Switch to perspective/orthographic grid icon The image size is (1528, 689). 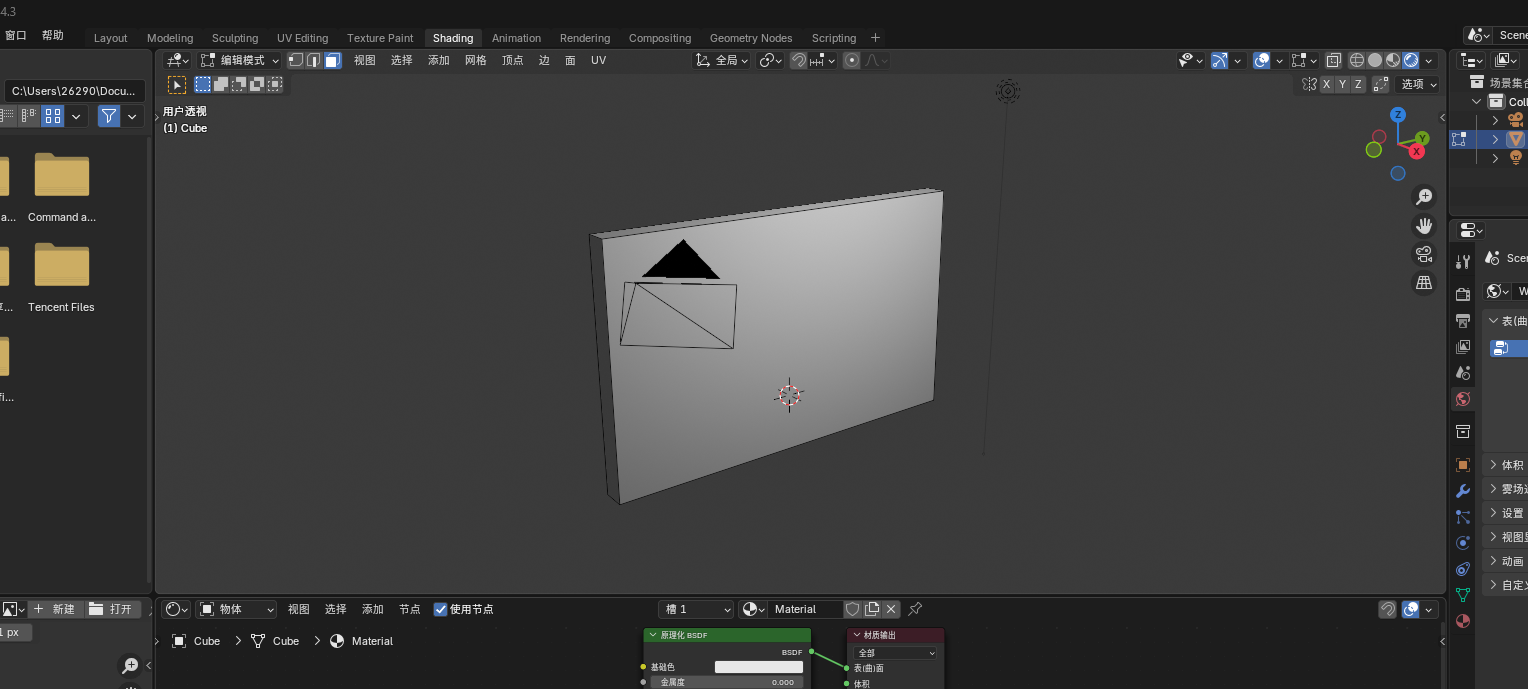point(1424,283)
